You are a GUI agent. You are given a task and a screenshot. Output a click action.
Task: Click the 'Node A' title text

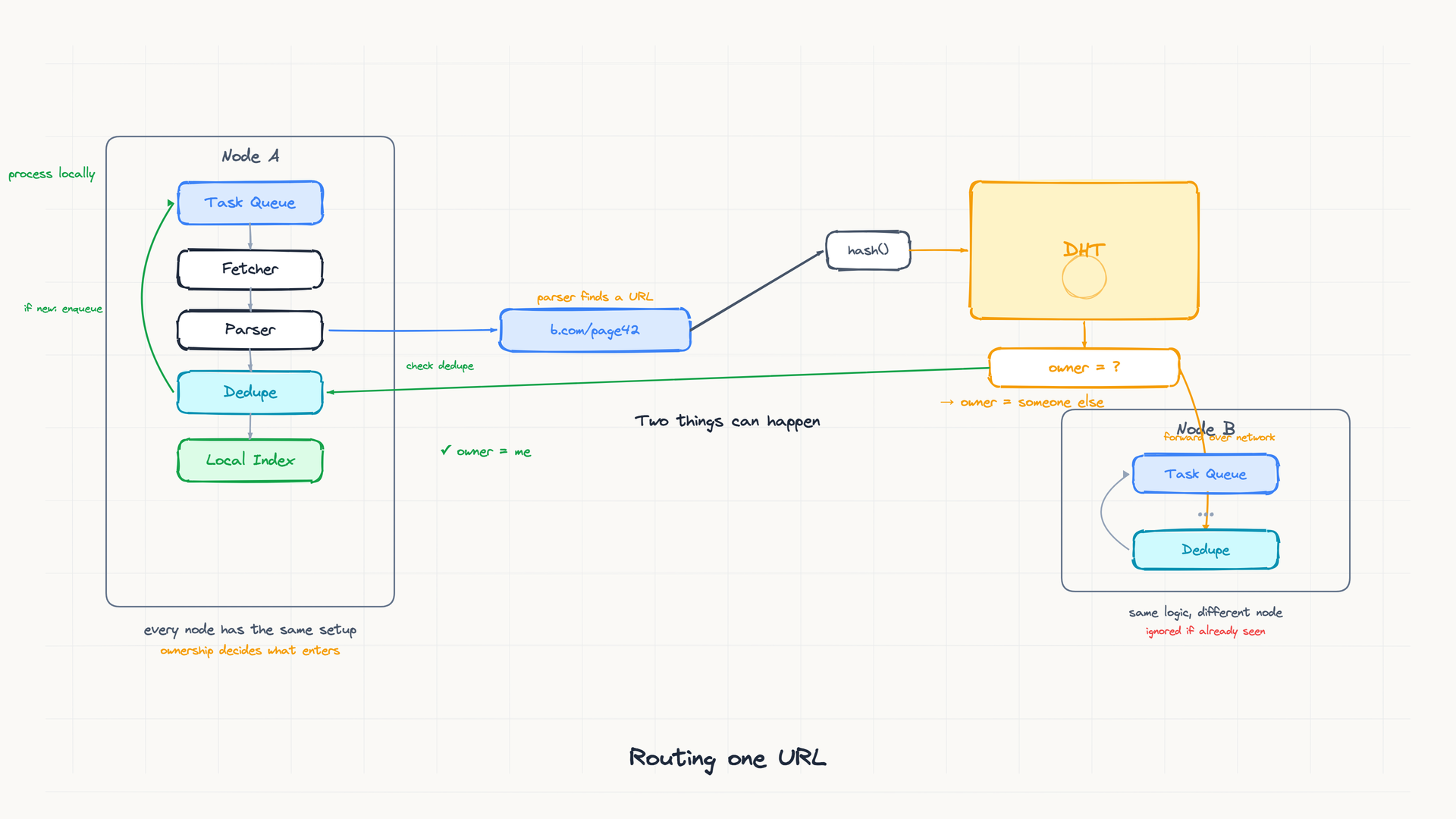[250, 156]
